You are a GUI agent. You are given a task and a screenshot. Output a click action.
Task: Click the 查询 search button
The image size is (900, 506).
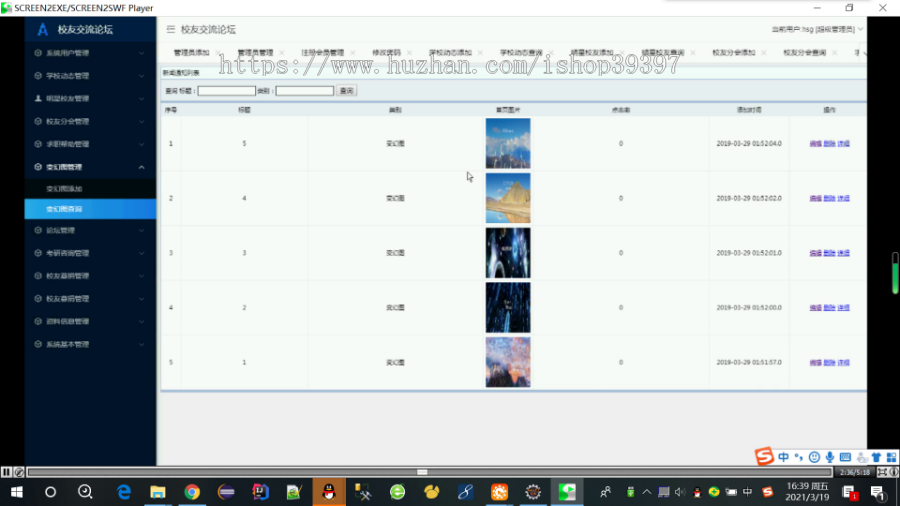coord(347,91)
